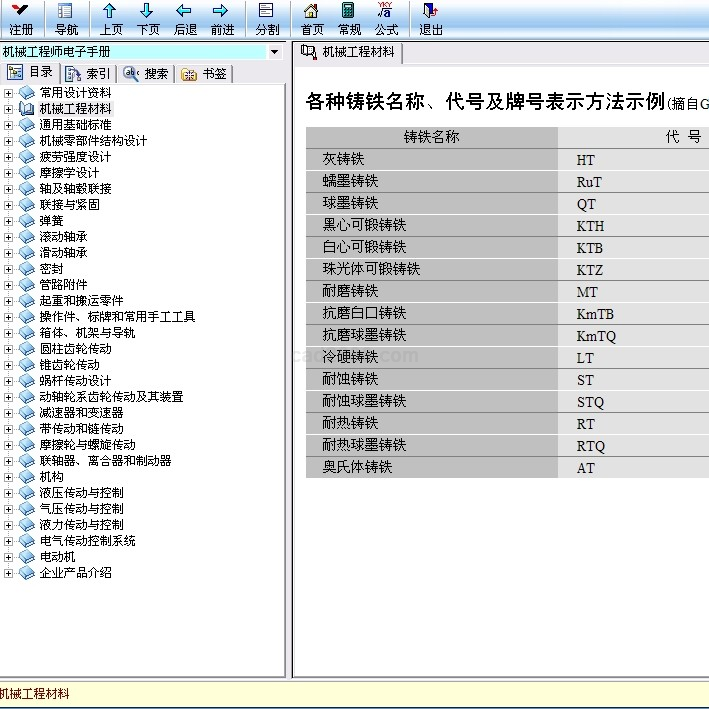The image size is (709, 709).
Task: Go to next page with 下页
Action: click(148, 18)
